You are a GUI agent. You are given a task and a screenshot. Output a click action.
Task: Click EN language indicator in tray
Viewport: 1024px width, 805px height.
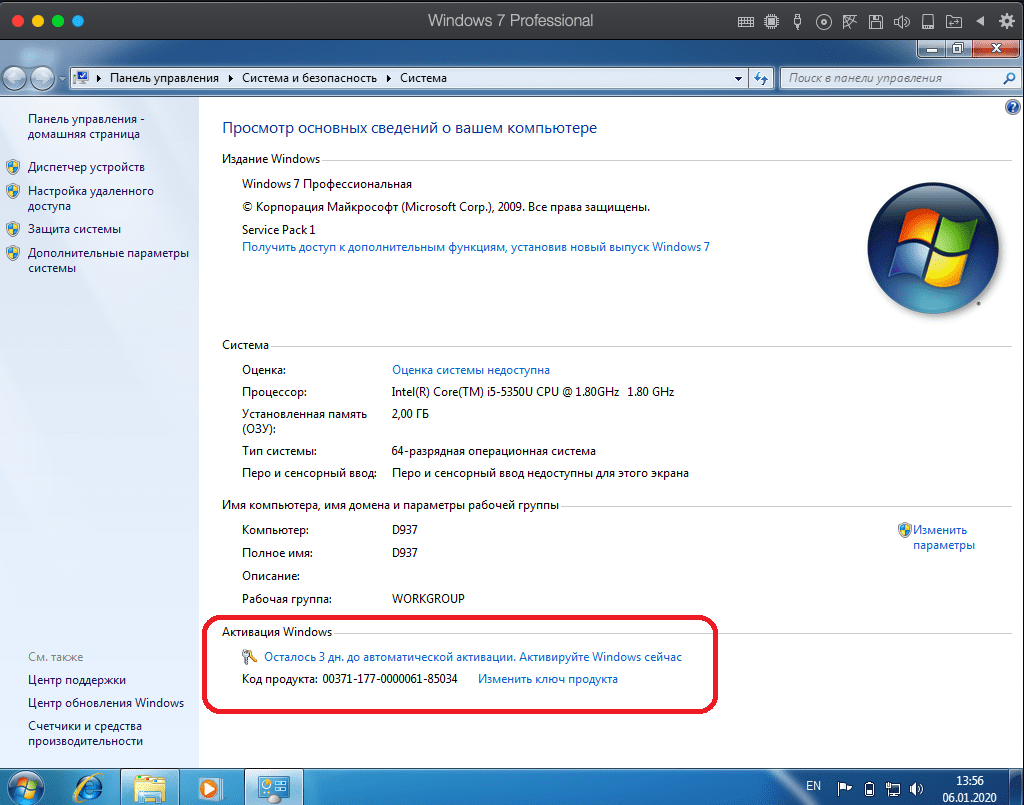[x=813, y=786]
